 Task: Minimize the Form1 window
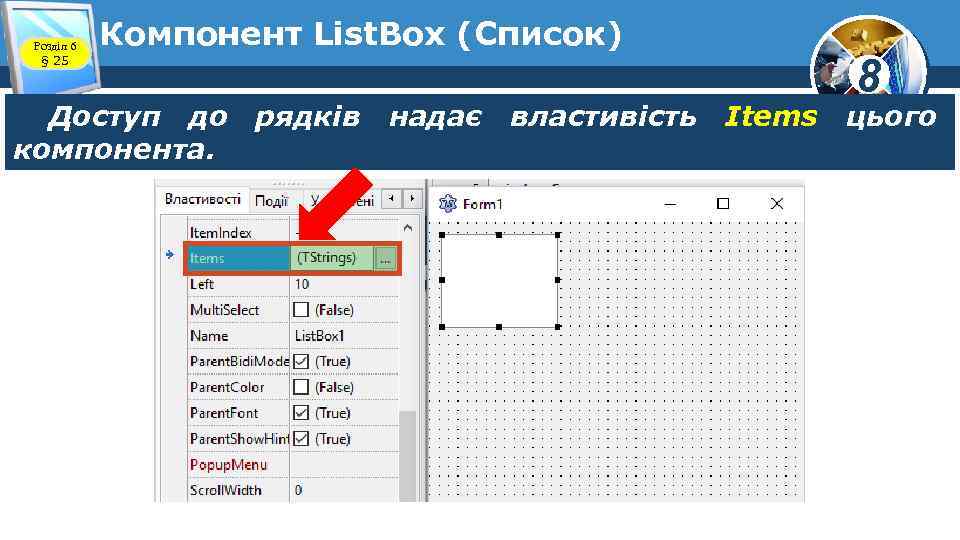670,204
